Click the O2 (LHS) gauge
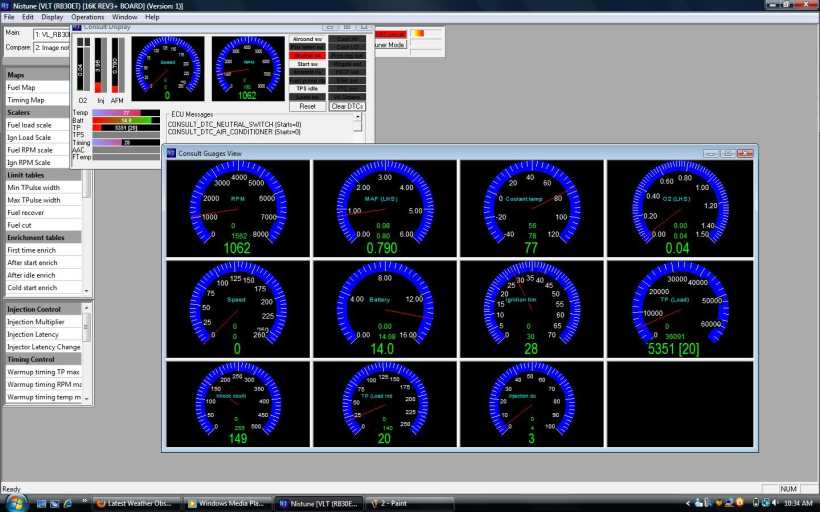 (x=679, y=207)
